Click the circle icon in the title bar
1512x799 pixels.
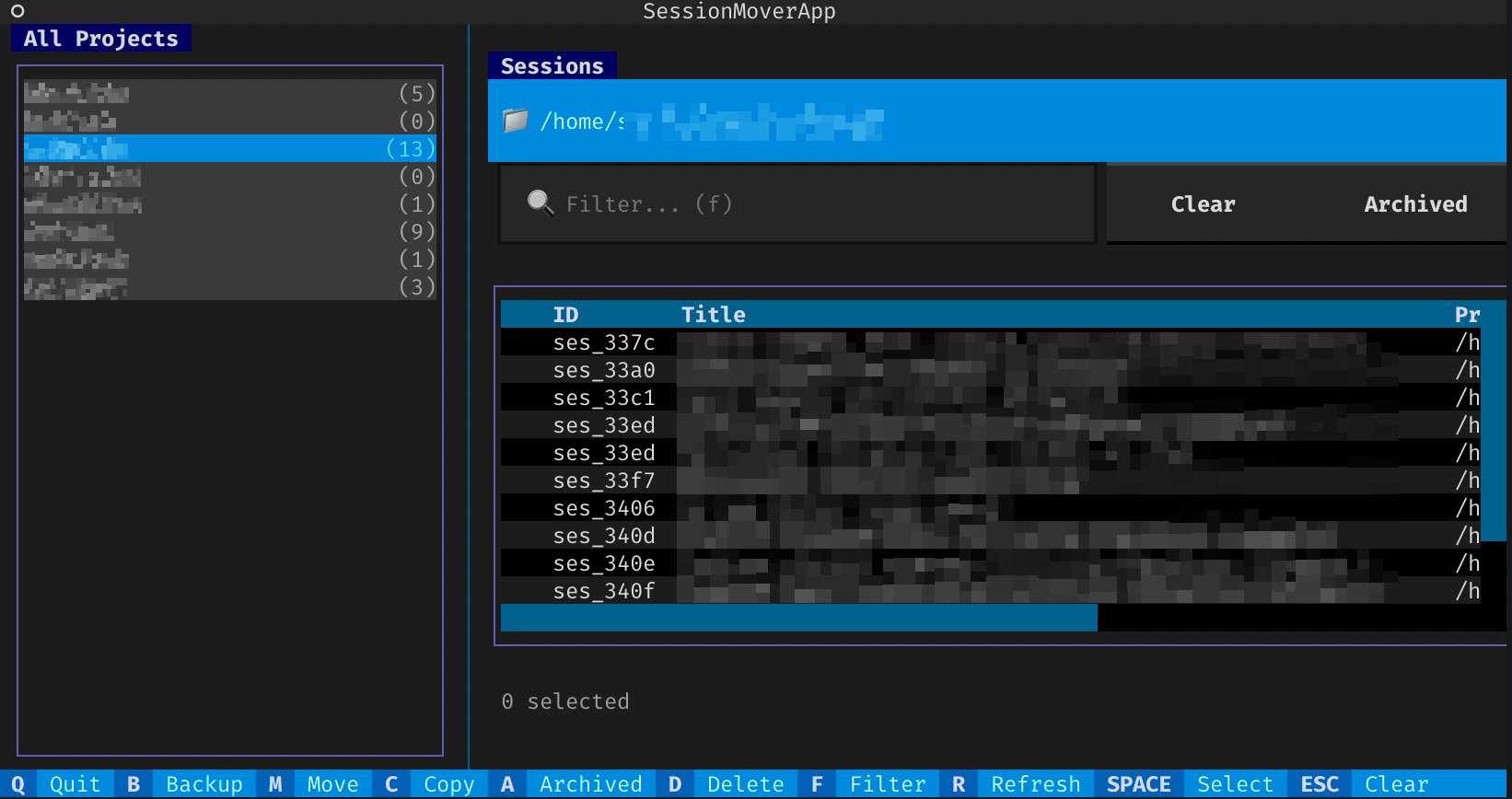click(x=17, y=11)
